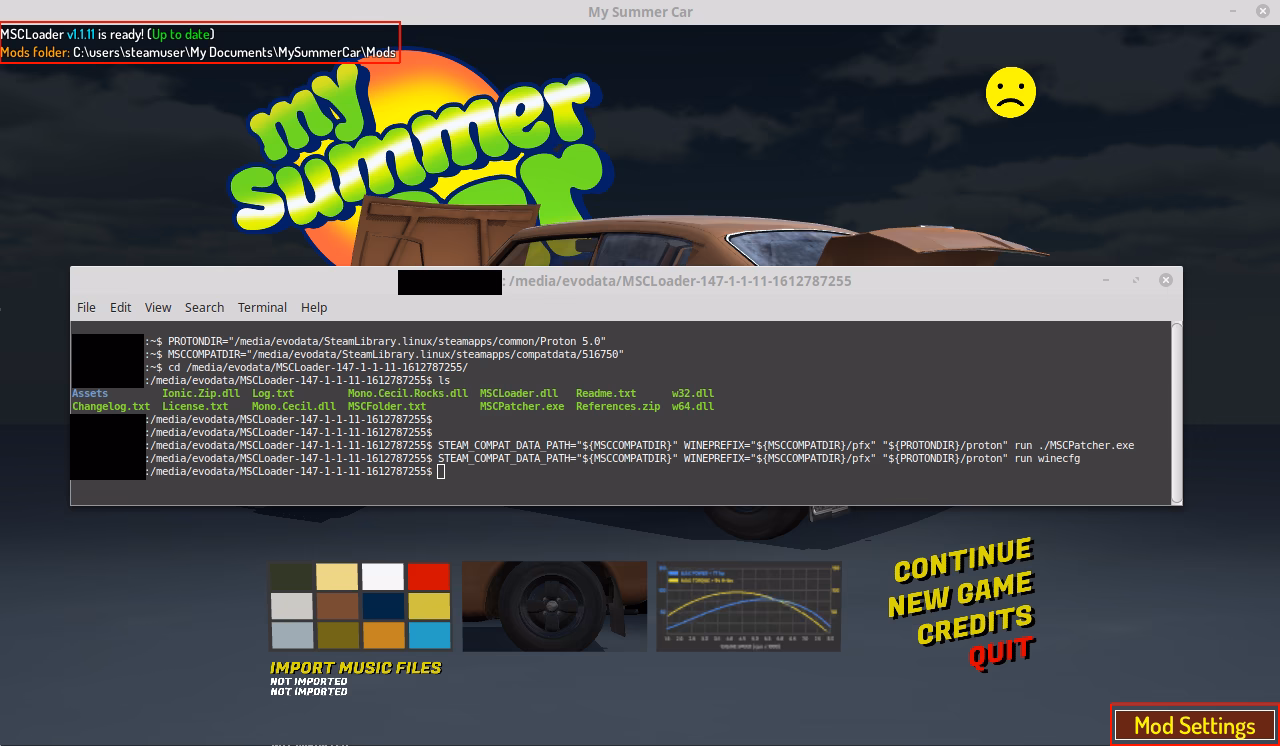Open the wheel close-up thumbnail
This screenshot has width=1280, height=746.
coord(554,606)
